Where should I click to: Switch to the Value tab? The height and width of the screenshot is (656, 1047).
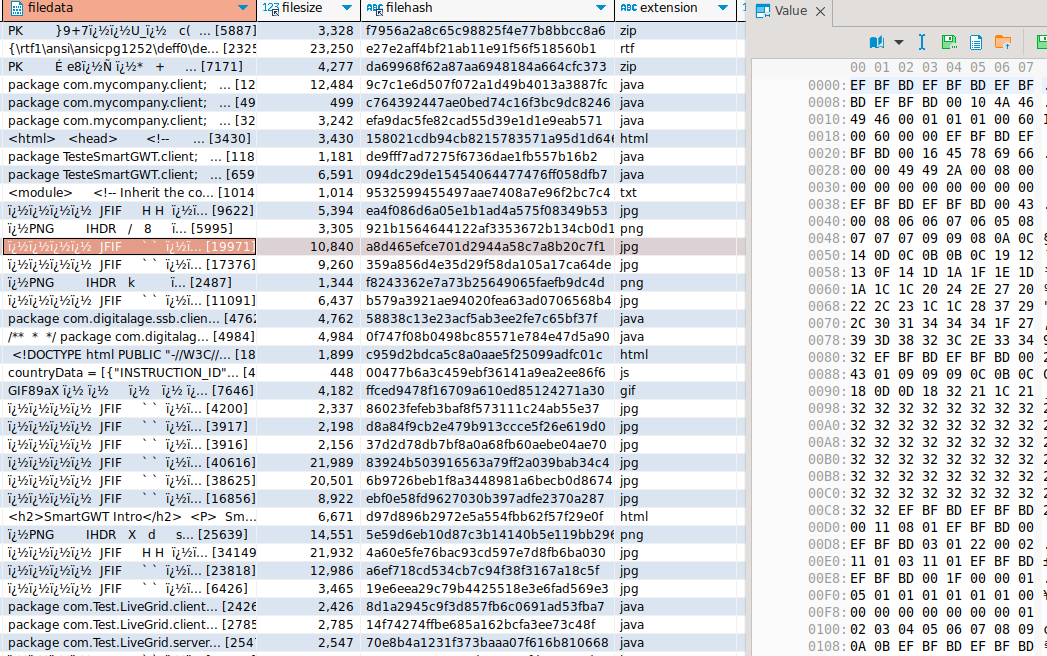click(x=791, y=11)
